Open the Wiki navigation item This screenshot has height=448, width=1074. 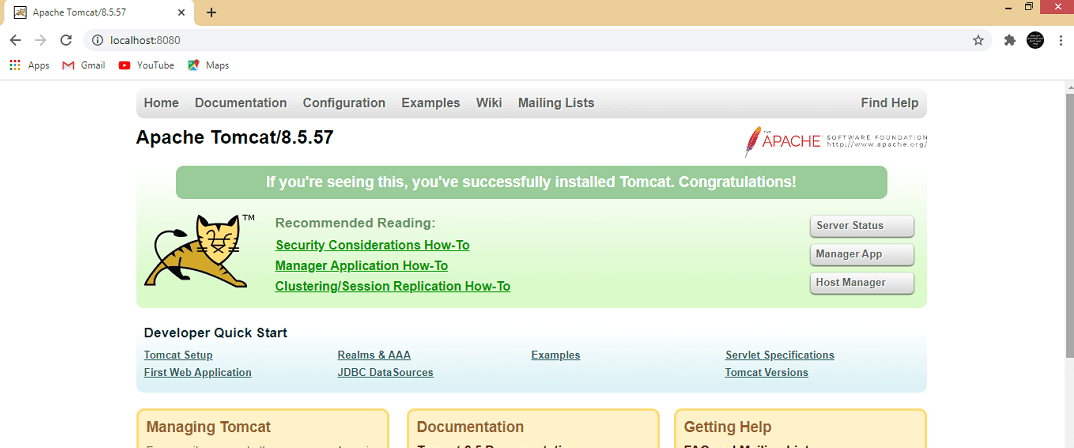[489, 103]
